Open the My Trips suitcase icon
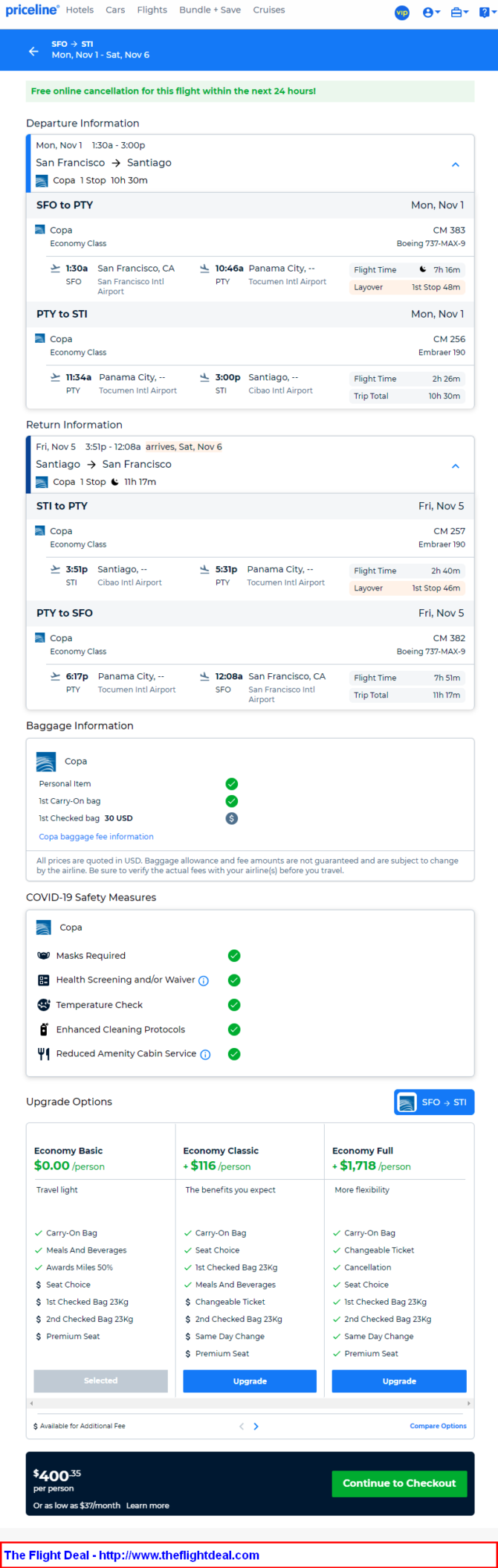 [459, 13]
